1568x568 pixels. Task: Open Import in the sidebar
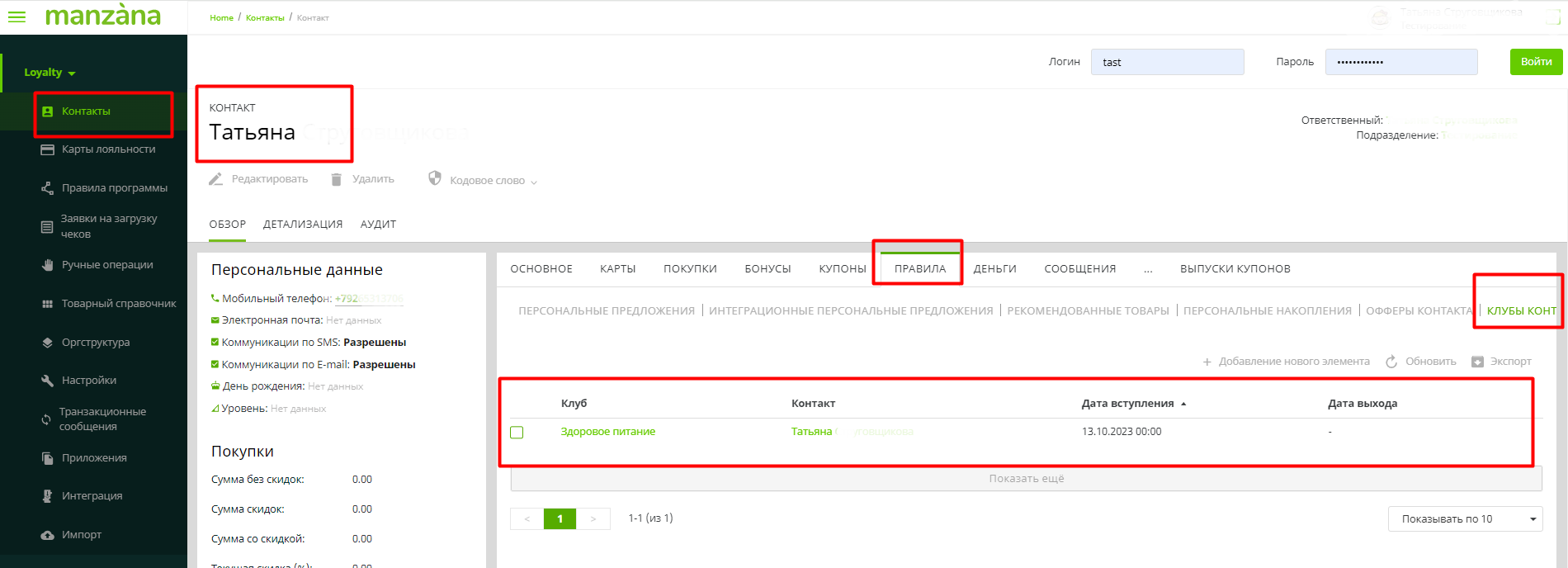81,535
